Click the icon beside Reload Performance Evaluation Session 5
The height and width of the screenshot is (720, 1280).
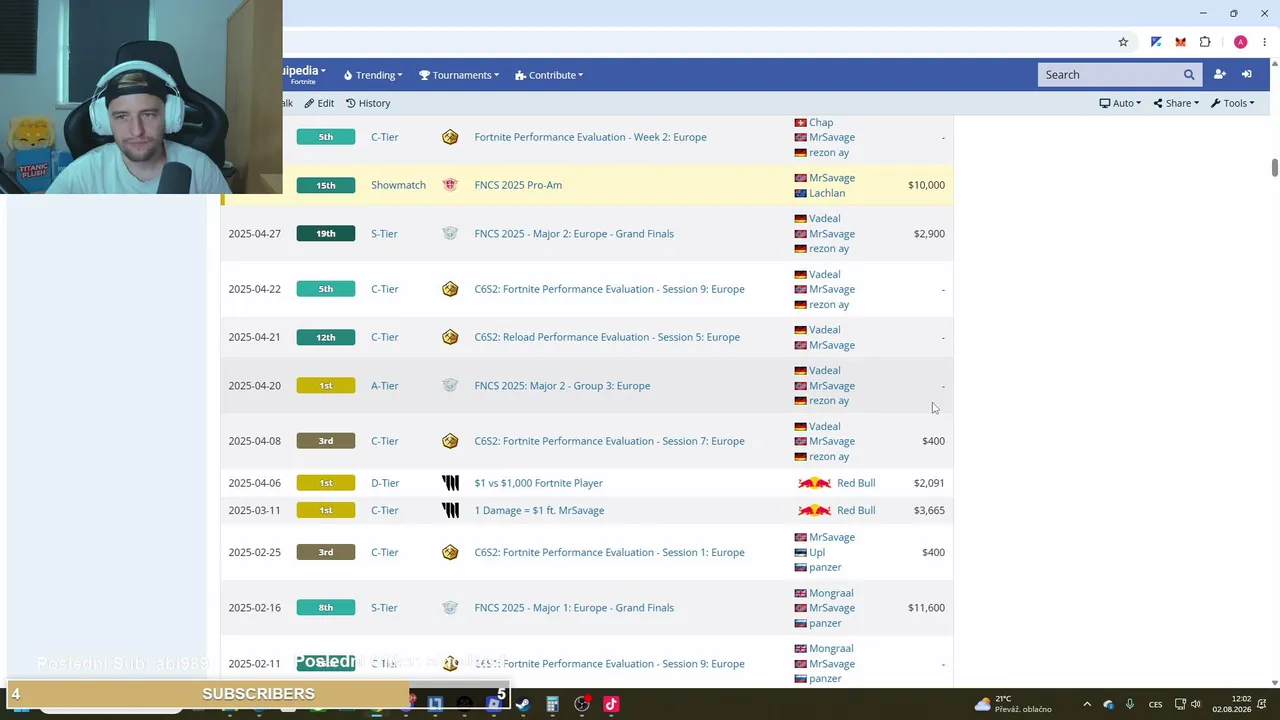click(450, 337)
